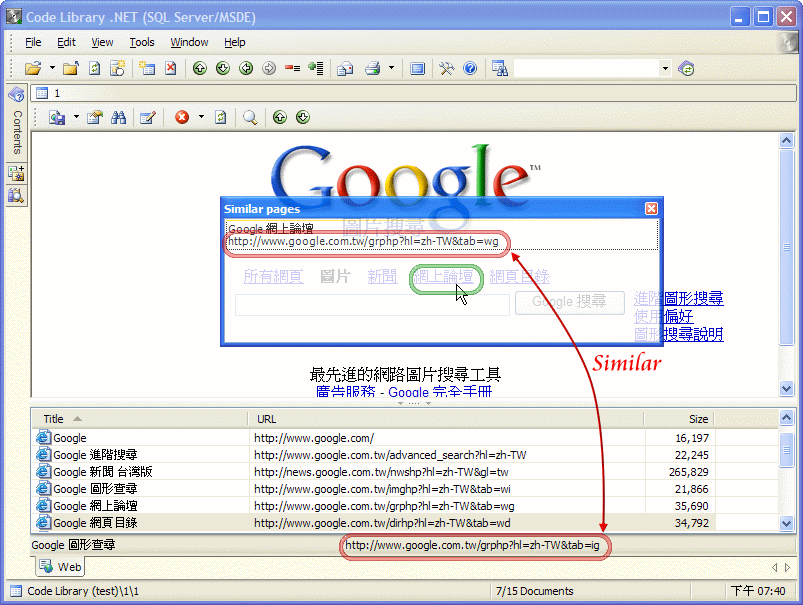Close the Similar pages popup
The width and height of the screenshot is (803, 605).
pyautogui.click(x=651, y=208)
